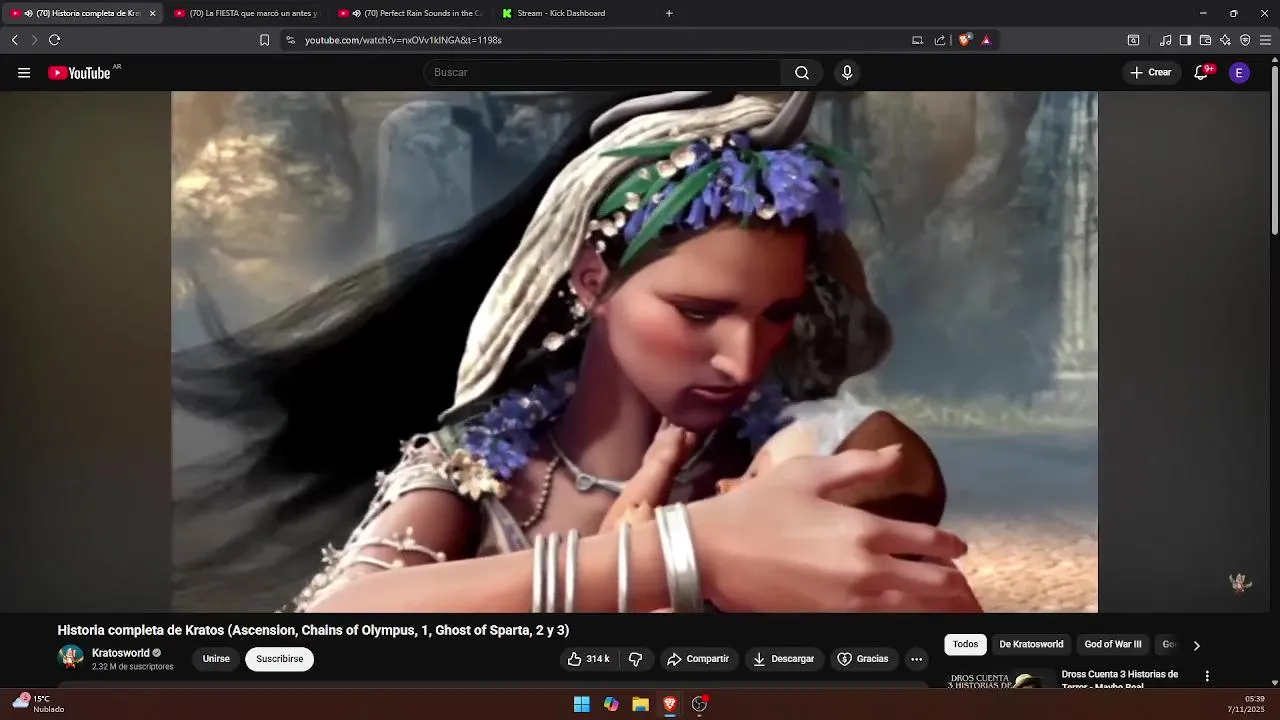Click the install/cast screen icon in address bar

(917, 40)
